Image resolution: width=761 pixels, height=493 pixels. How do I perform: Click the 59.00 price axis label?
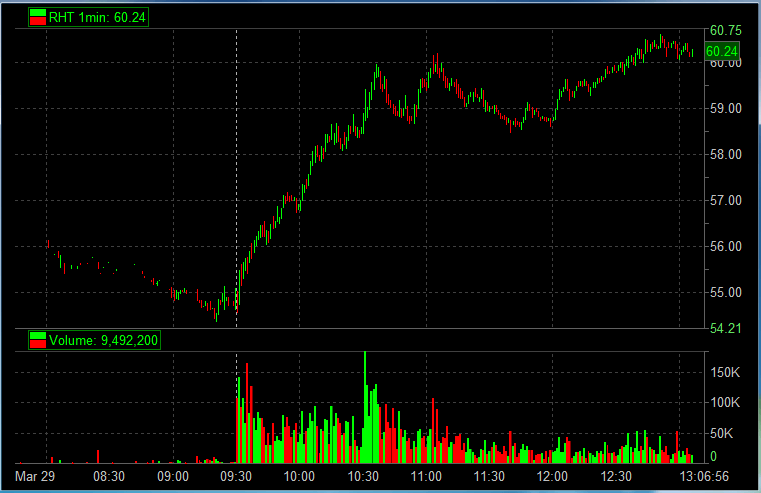tap(726, 108)
